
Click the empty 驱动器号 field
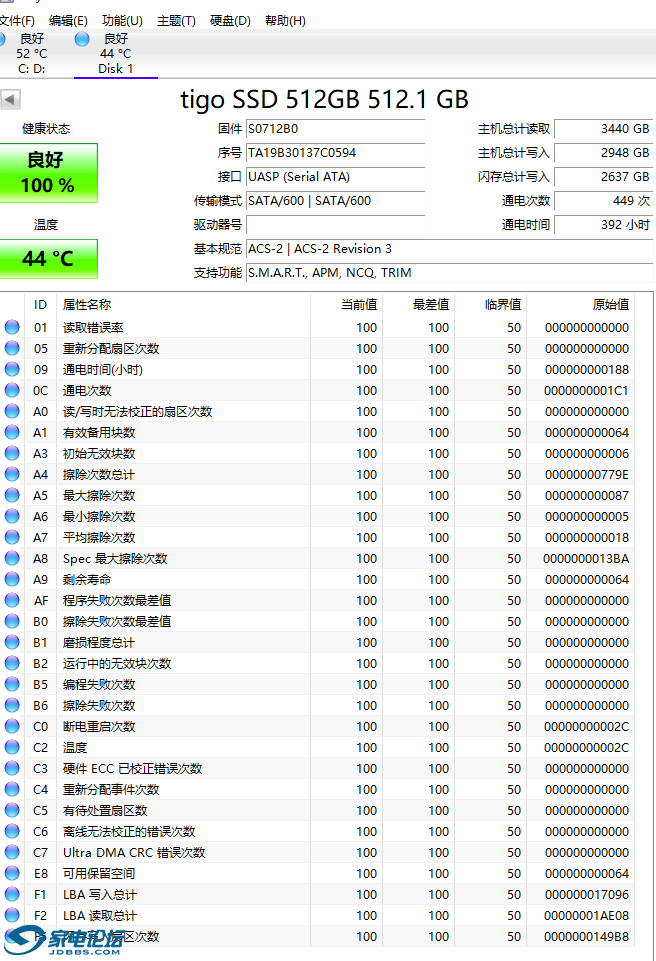click(x=335, y=224)
